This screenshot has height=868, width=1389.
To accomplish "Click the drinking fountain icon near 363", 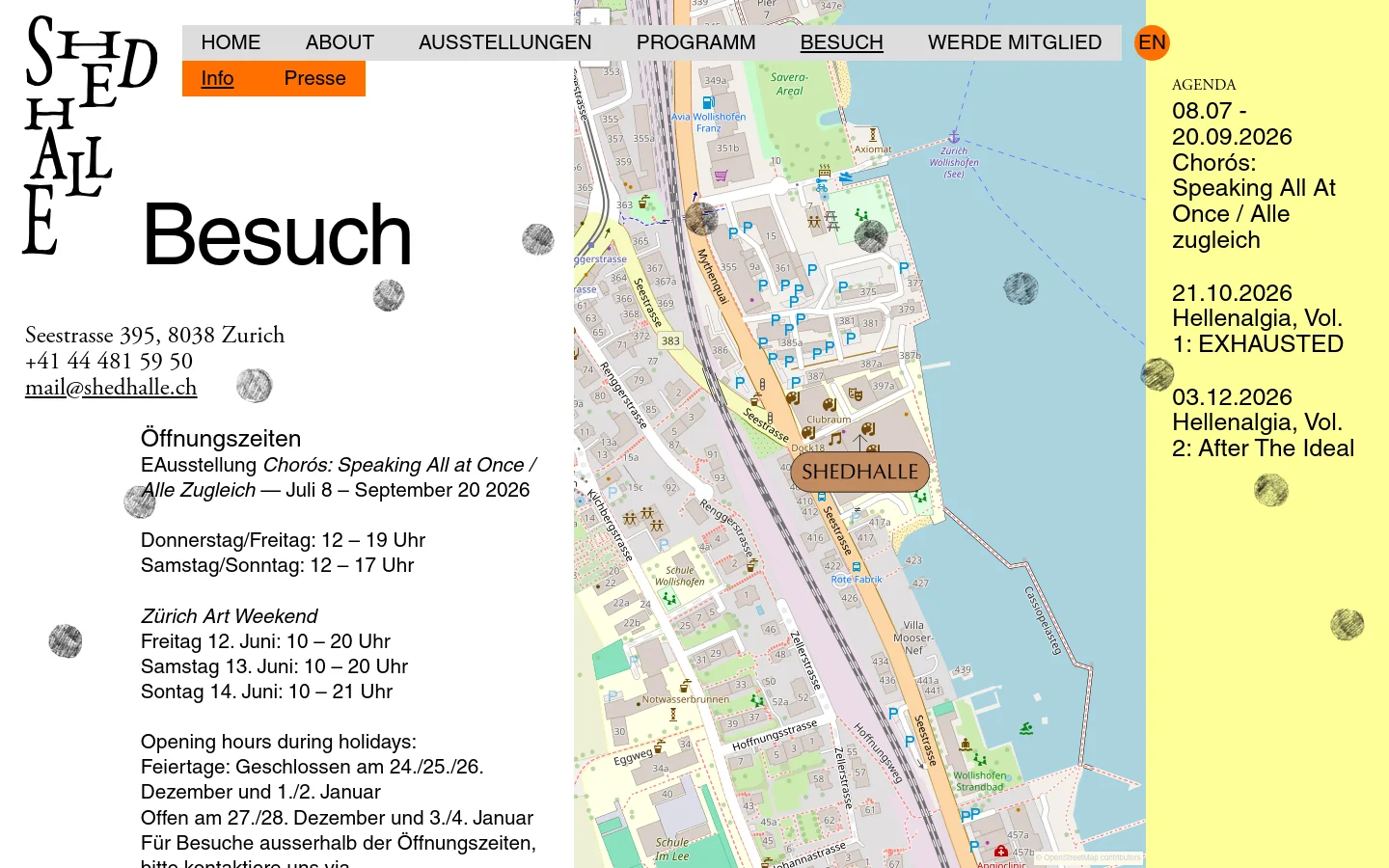I will [643, 202].
